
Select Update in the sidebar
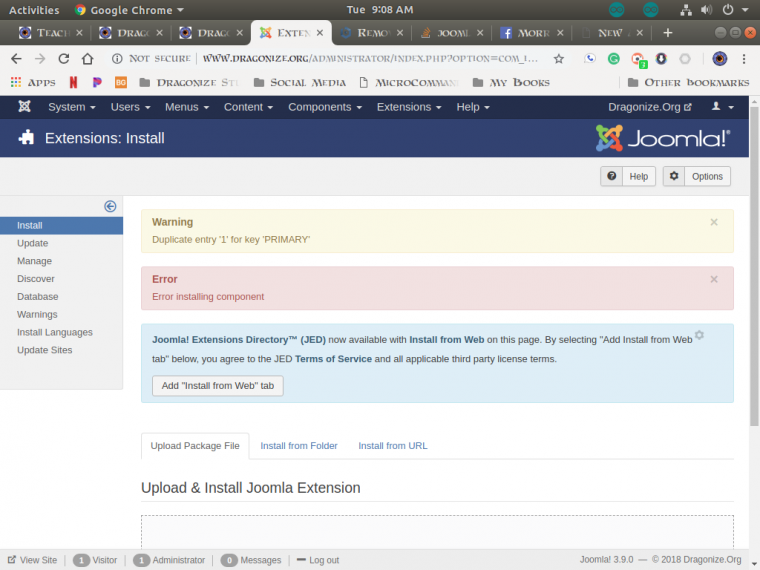pyautogui.click(x=32, y=243)
